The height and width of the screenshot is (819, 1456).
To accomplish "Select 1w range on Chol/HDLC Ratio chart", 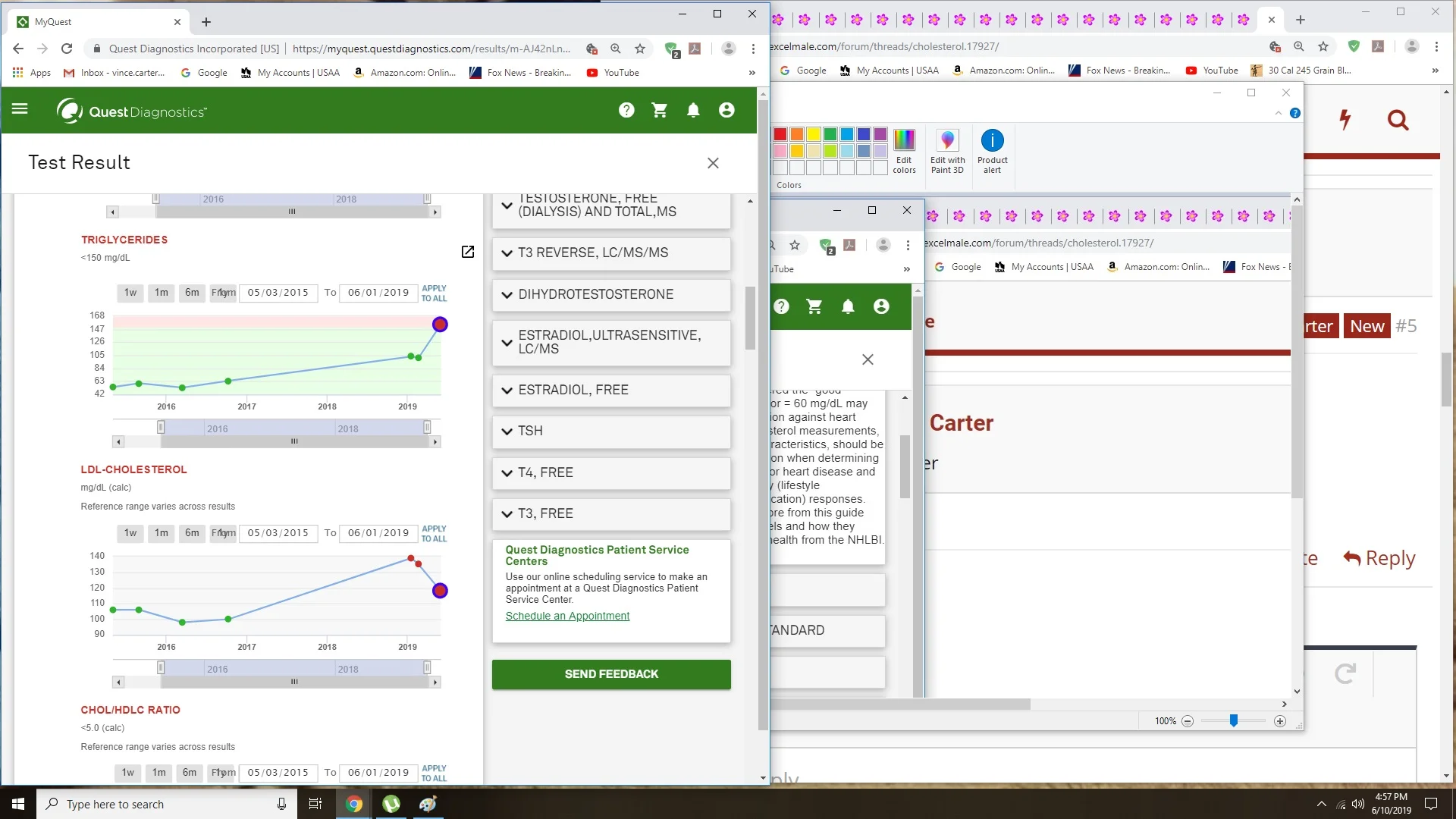I will point(127,773).
